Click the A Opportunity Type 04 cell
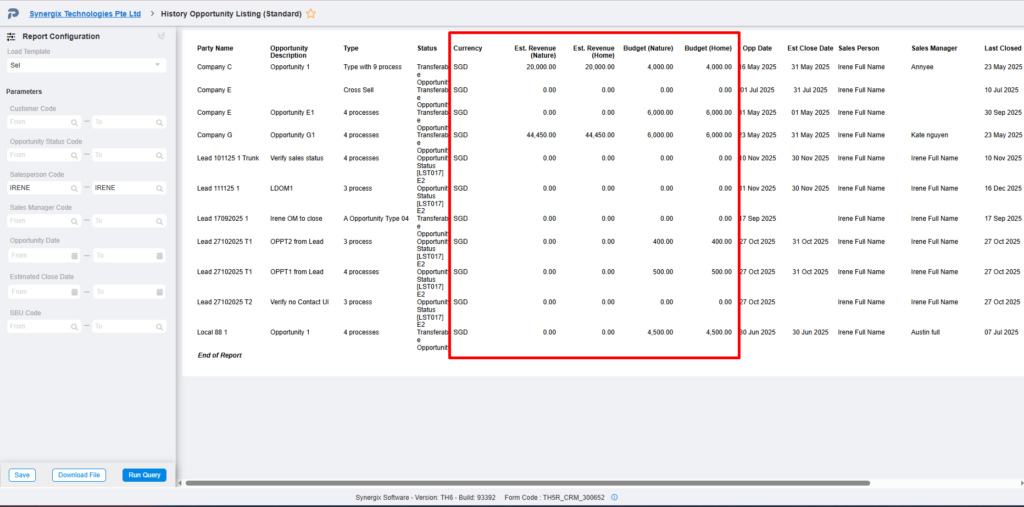This screenshot has width=1024, height=507. coord(376,218)
